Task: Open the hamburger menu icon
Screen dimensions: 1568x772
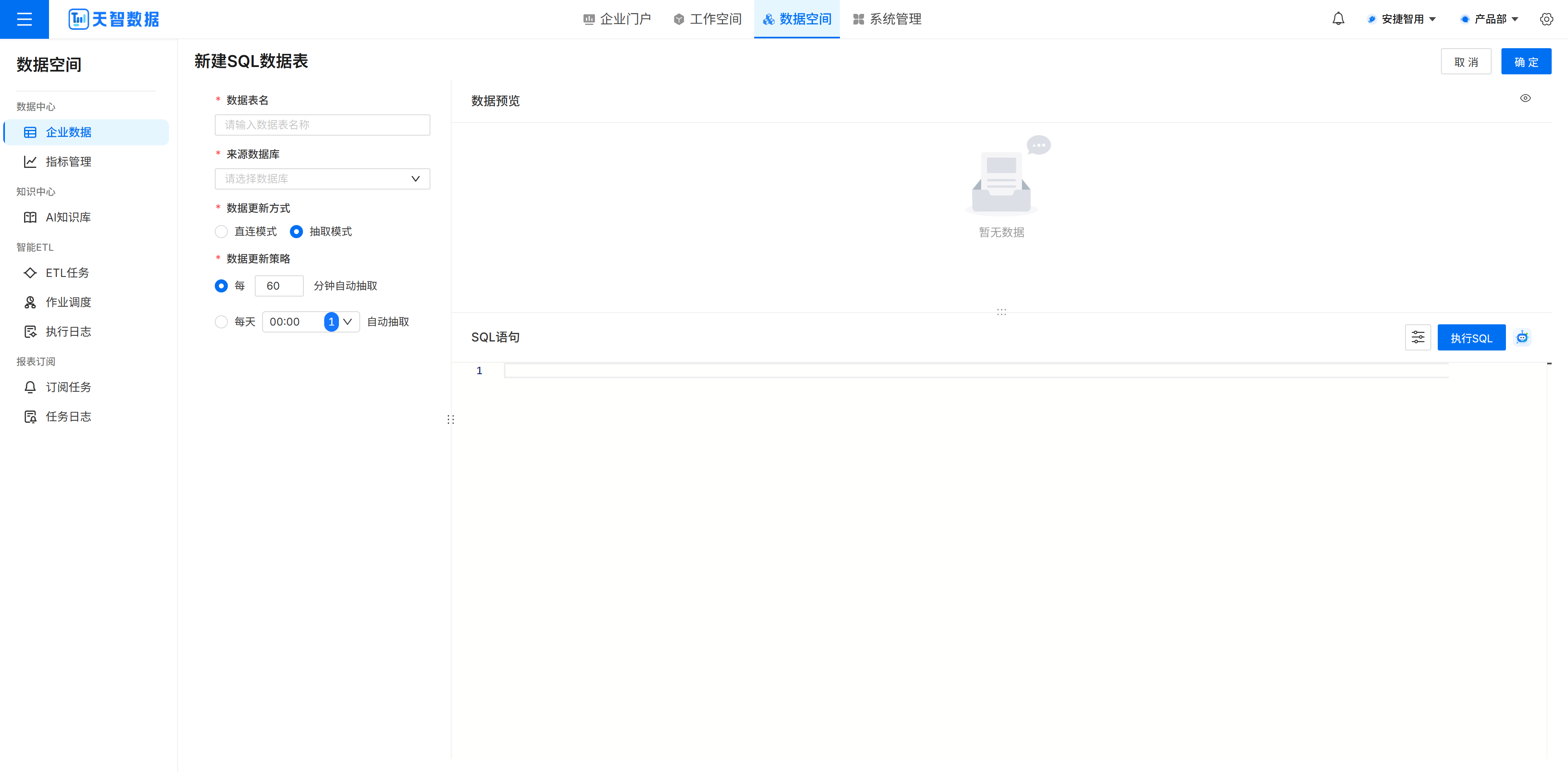Action: coord(24,20)
